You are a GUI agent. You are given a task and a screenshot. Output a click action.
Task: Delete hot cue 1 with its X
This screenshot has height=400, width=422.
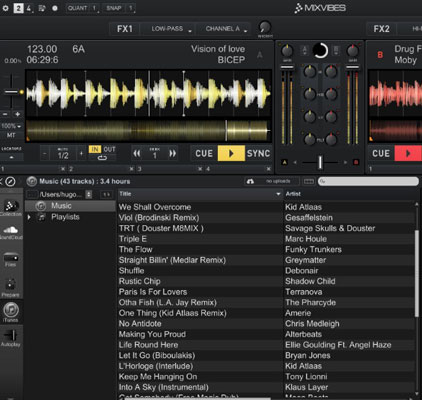coord(62,169)
